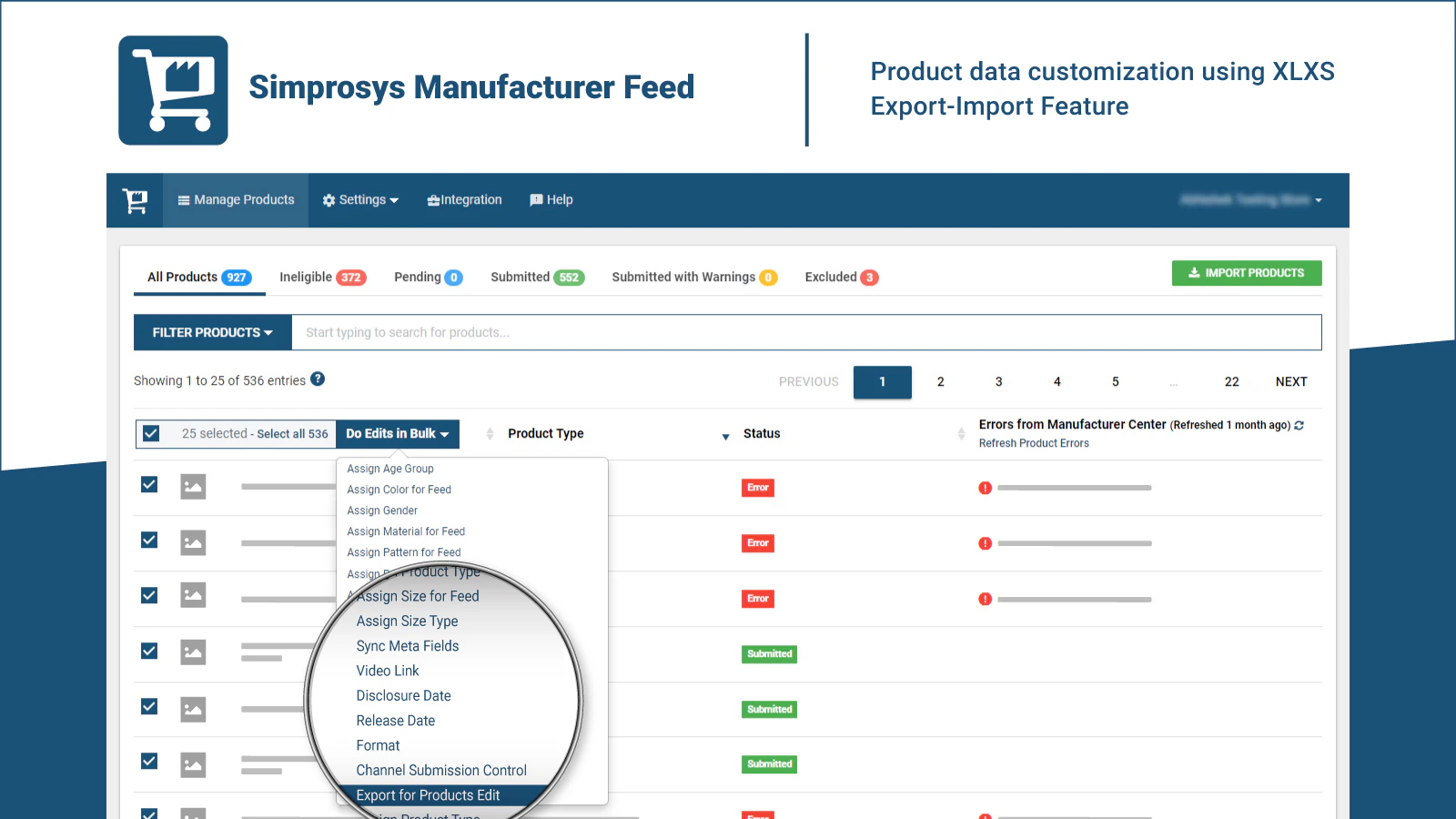The image size is (1456, 819).
Task: Toggle the select-all header checkbox
Action: [x=151, y=434]
